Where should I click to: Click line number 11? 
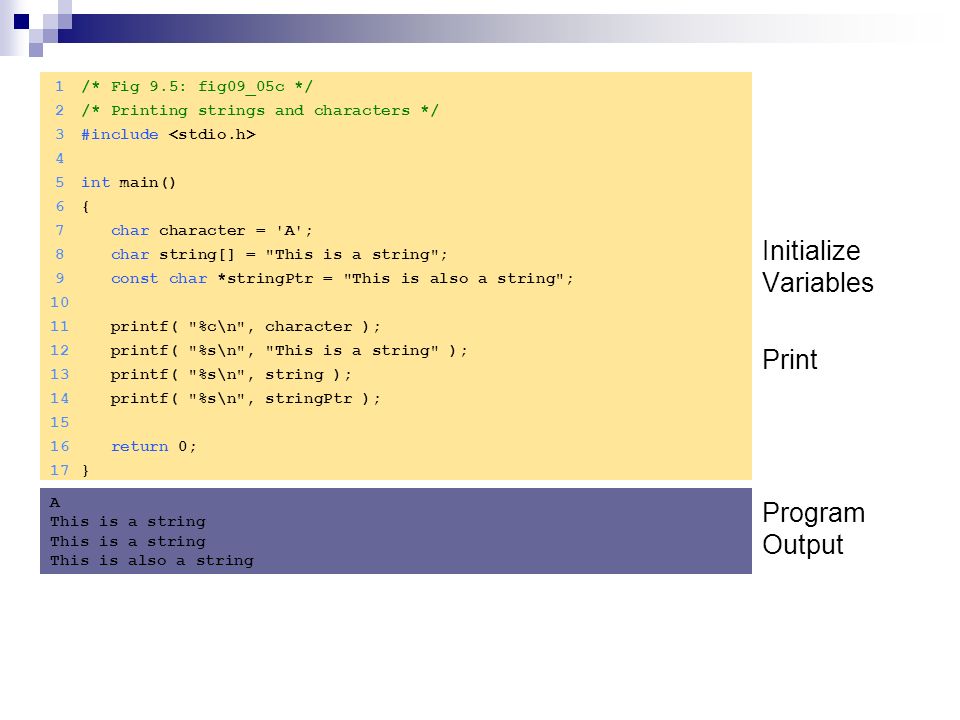(x=59, y=326)
